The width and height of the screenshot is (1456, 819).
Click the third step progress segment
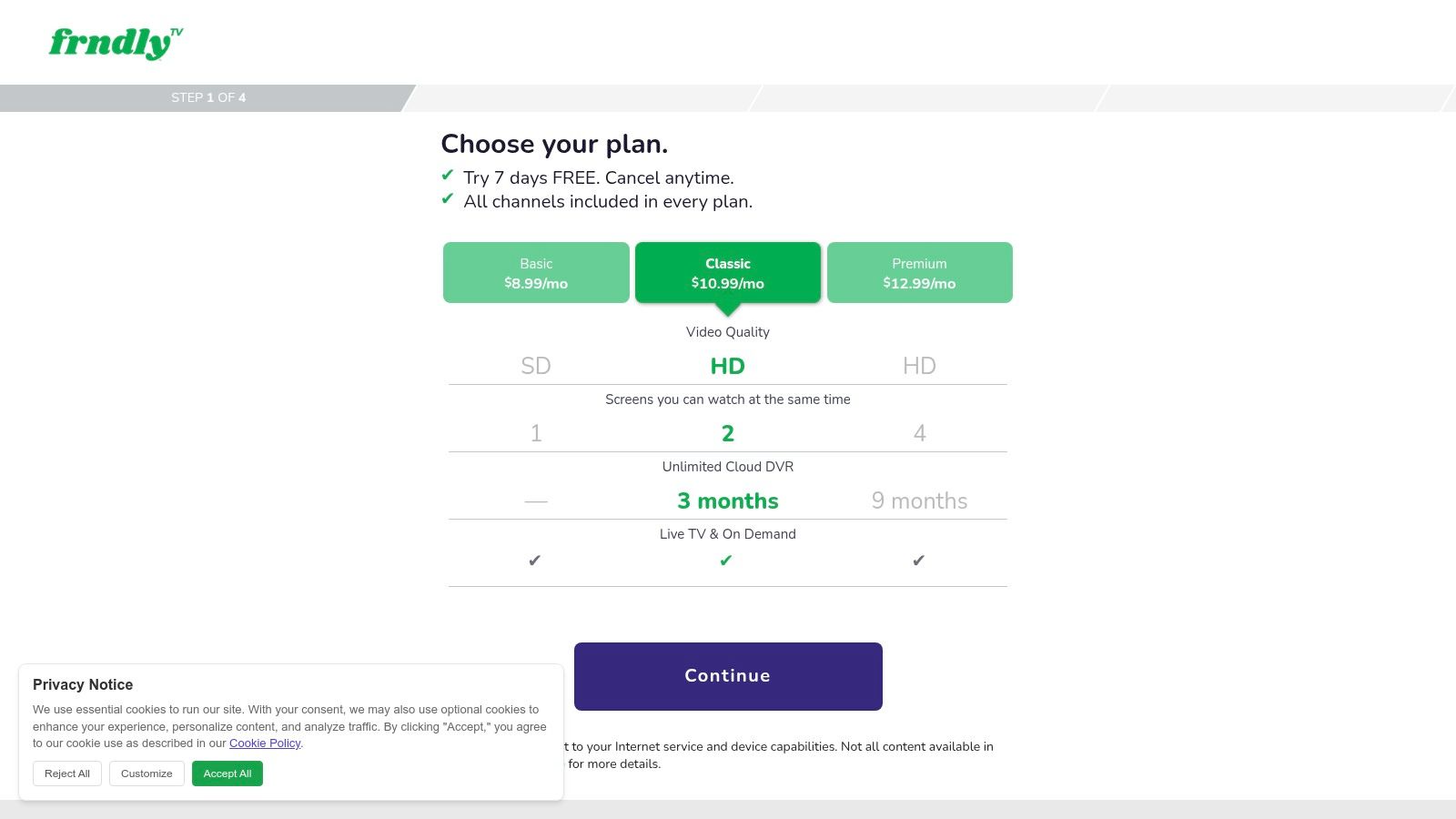[x=928, y=97]
